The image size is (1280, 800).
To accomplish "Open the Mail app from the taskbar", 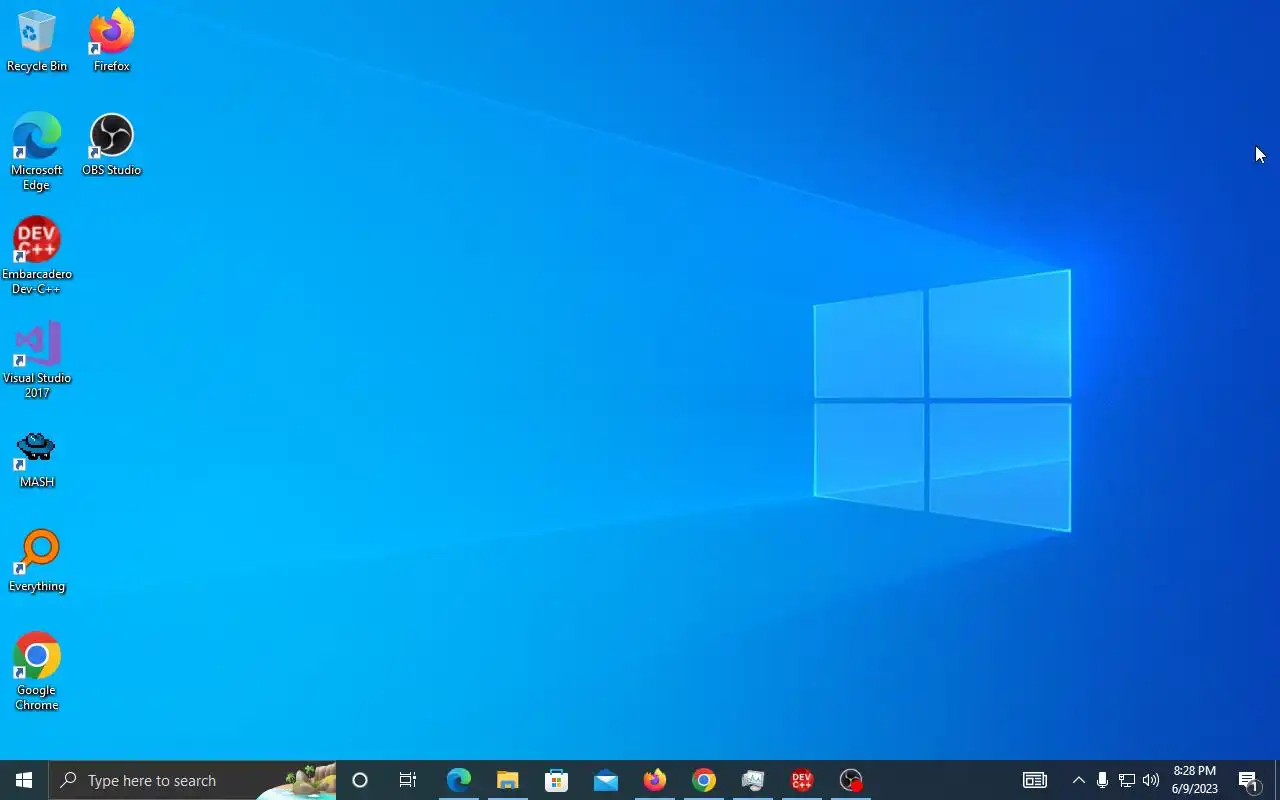I will coord(606,780).
